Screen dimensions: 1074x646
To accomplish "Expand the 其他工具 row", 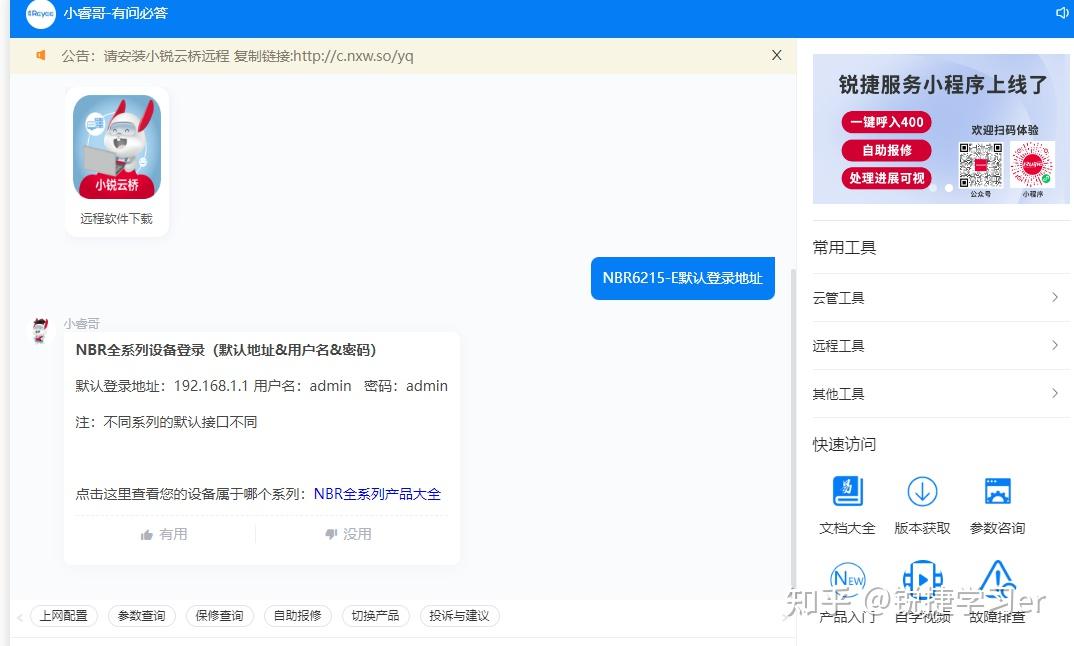I will pyautogui.click(x=941, y=394).
